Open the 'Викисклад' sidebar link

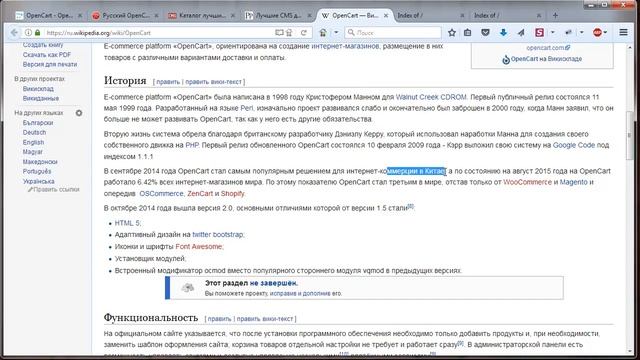coord(38,89)
